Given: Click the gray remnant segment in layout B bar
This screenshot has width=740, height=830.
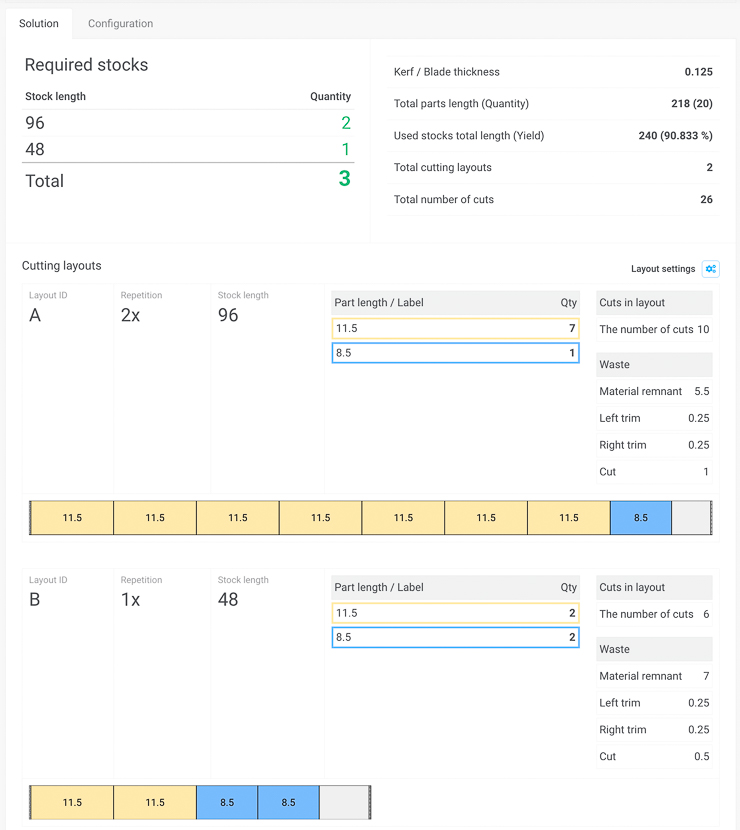Looking at the screenshot, I should pyautogui.click(x=343, y=802).
